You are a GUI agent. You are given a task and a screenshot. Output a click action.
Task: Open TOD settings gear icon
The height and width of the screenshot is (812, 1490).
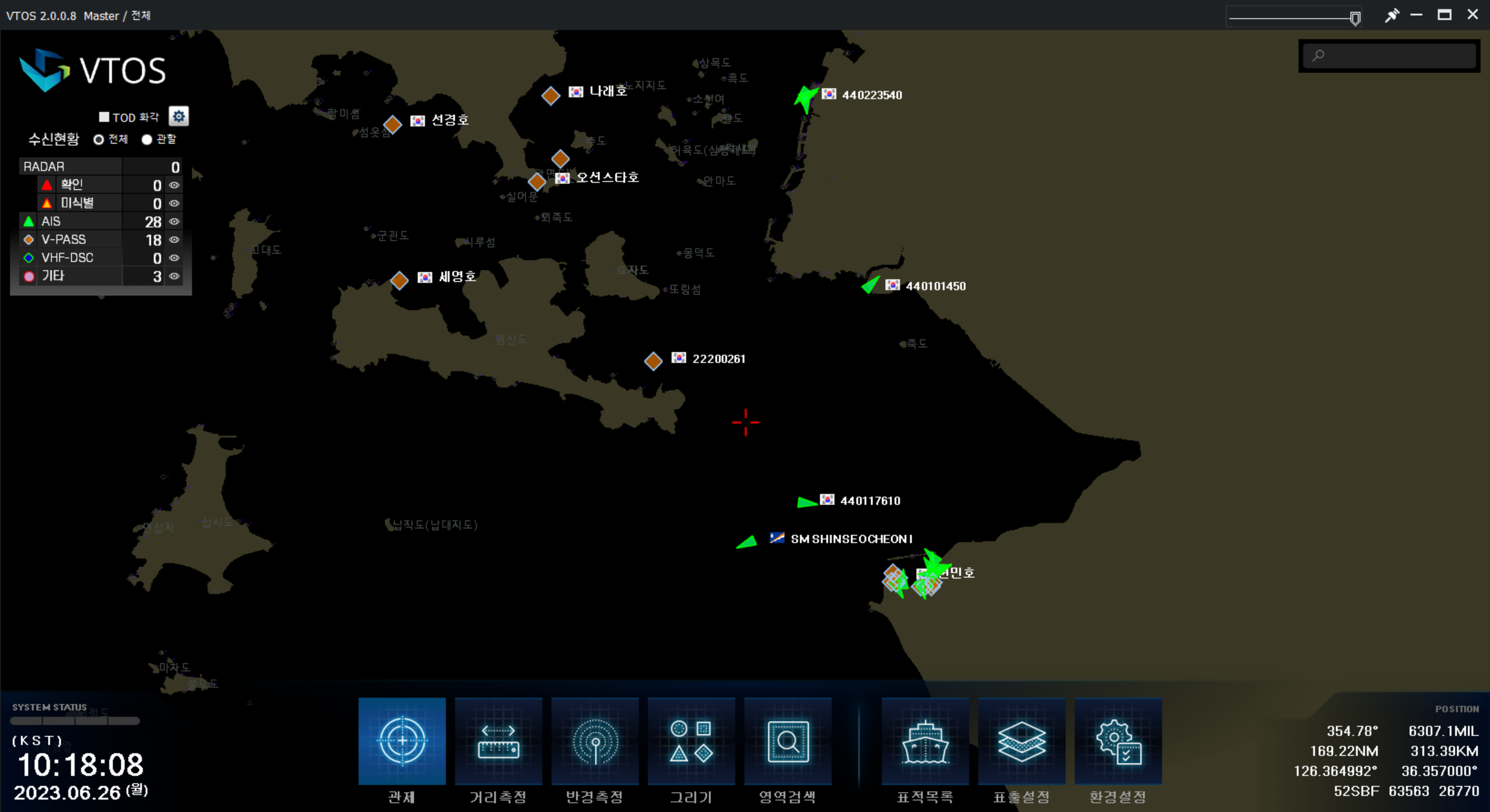(x=178, y=116)
